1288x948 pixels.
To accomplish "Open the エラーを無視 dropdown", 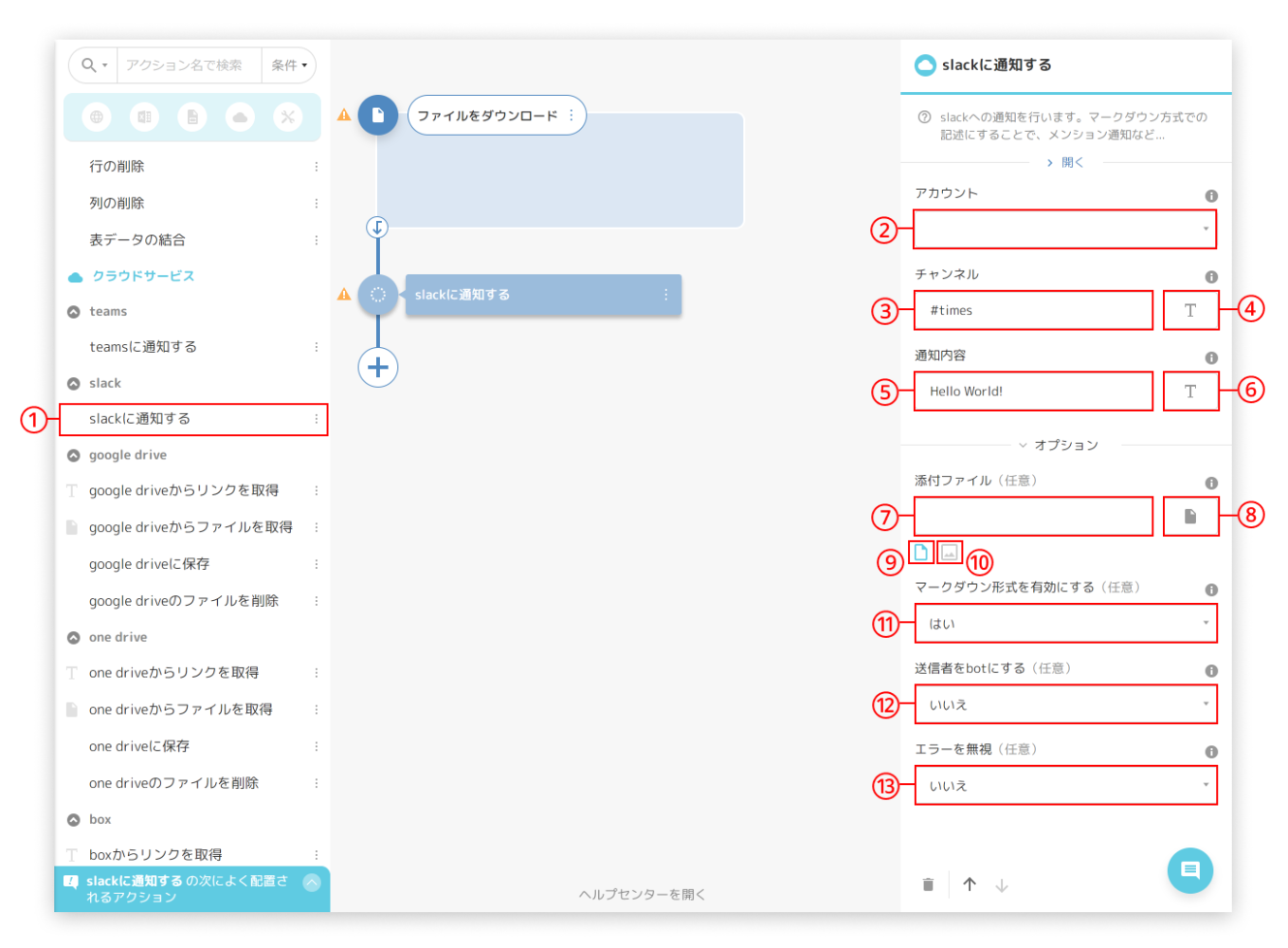I will [1066, 786].
